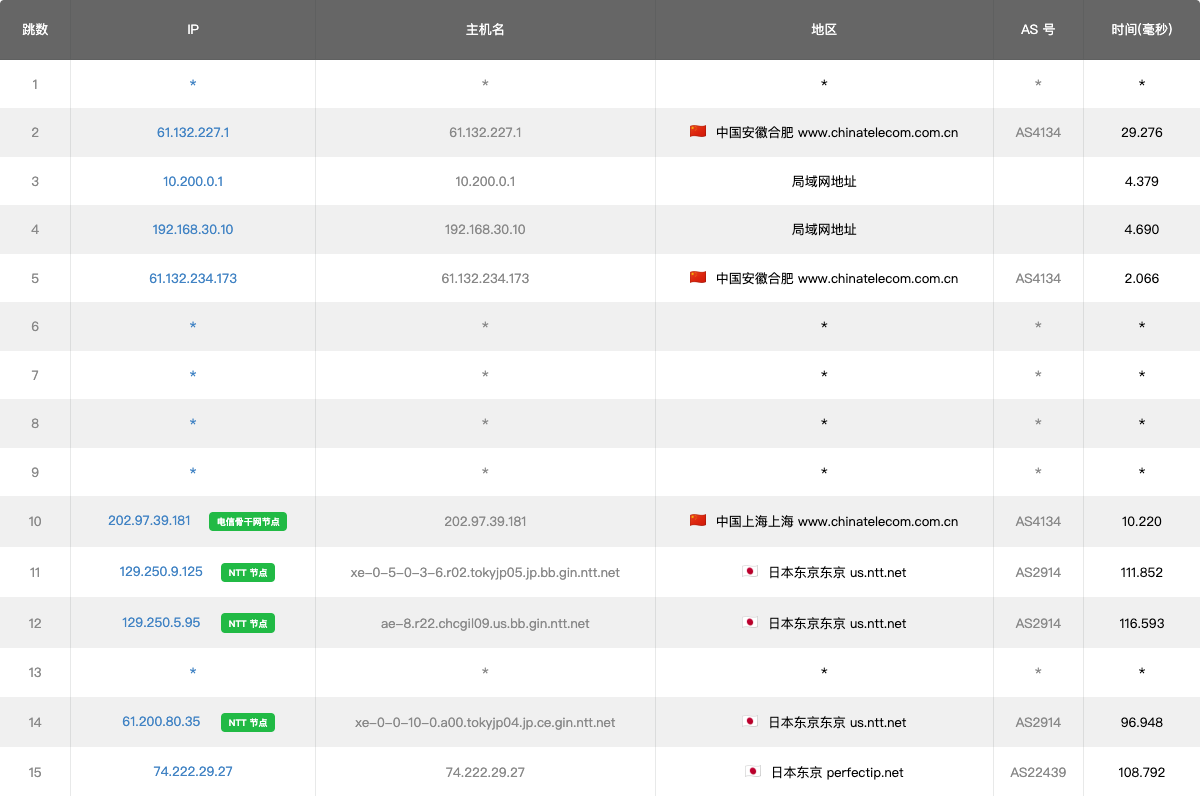This screenshot has height=796, width=1200.
Task: Click the 主机名 column header
Action: pos(485,30)
